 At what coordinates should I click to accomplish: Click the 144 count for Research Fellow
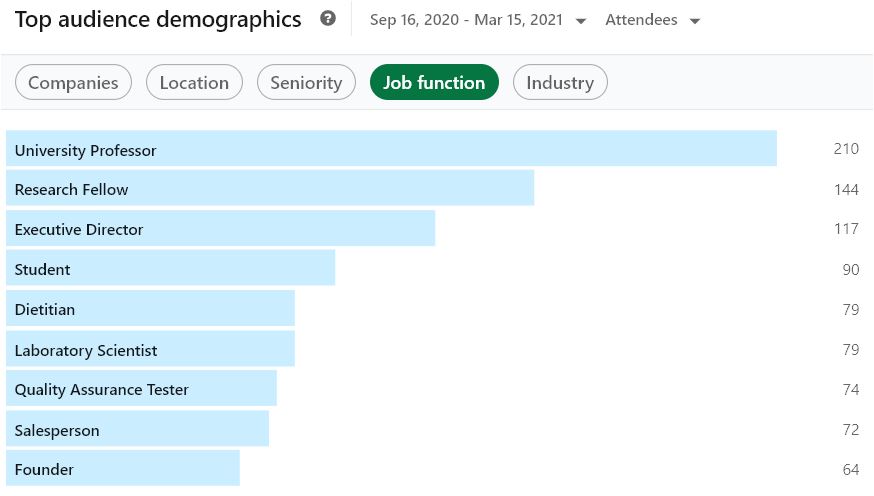coord(846,189)
